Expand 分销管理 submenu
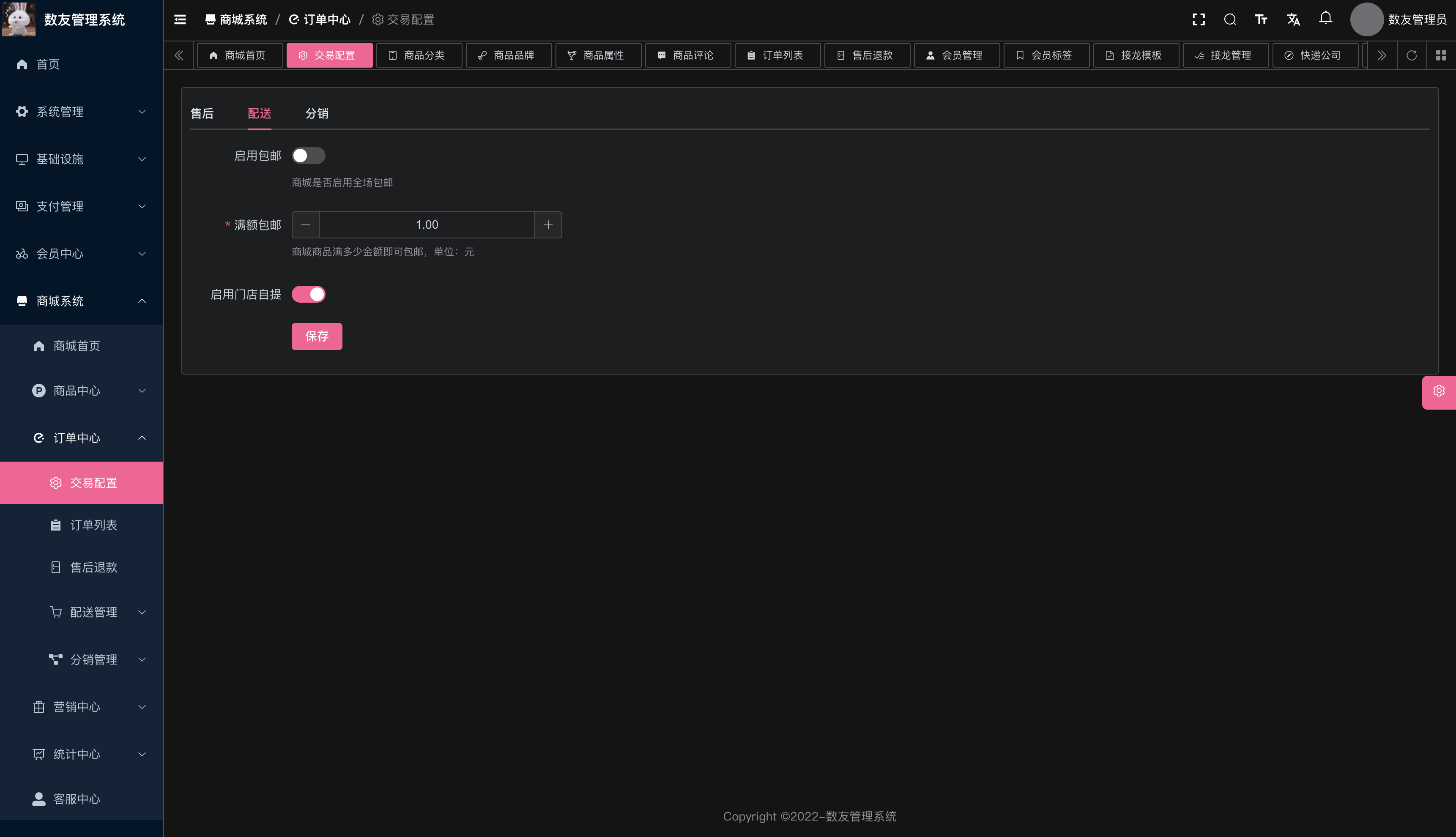This screenshot has width=1456, height=837. [x=82, y=659]
